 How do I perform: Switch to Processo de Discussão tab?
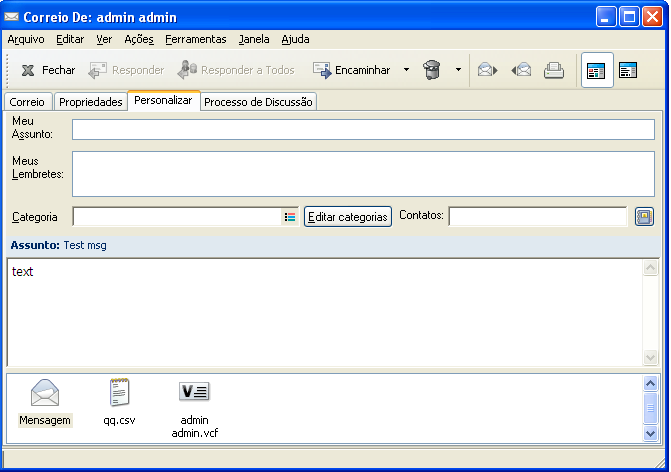pos(258,102)
